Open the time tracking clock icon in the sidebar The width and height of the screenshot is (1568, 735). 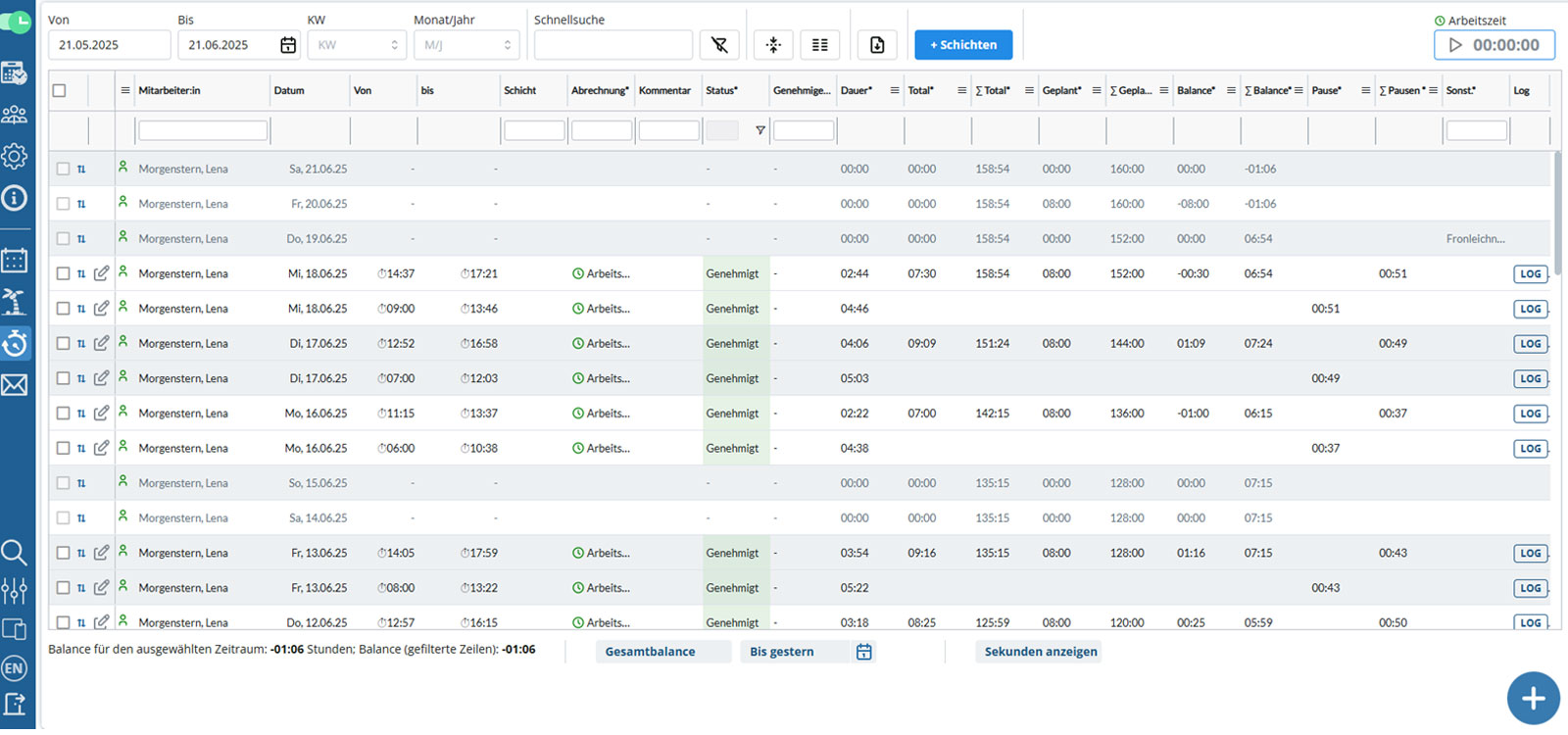click(x=15, y=343)
